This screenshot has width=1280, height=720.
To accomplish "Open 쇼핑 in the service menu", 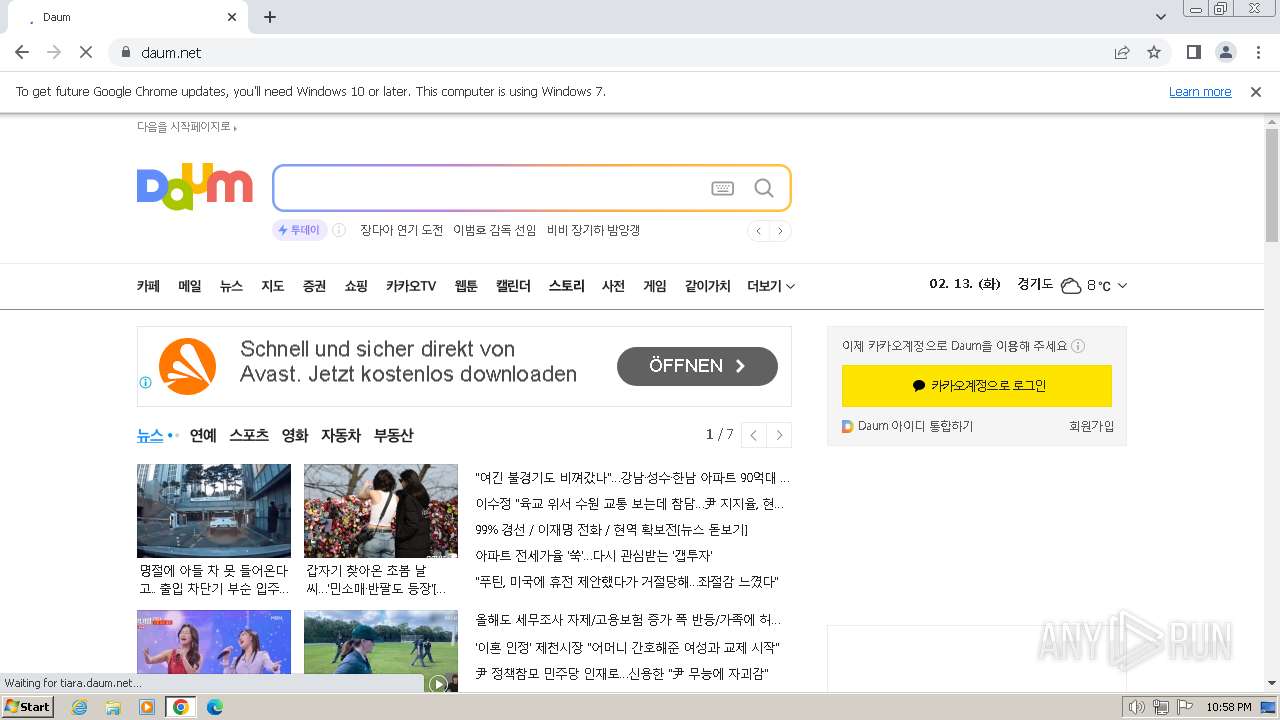I will (x=356, y=286).
